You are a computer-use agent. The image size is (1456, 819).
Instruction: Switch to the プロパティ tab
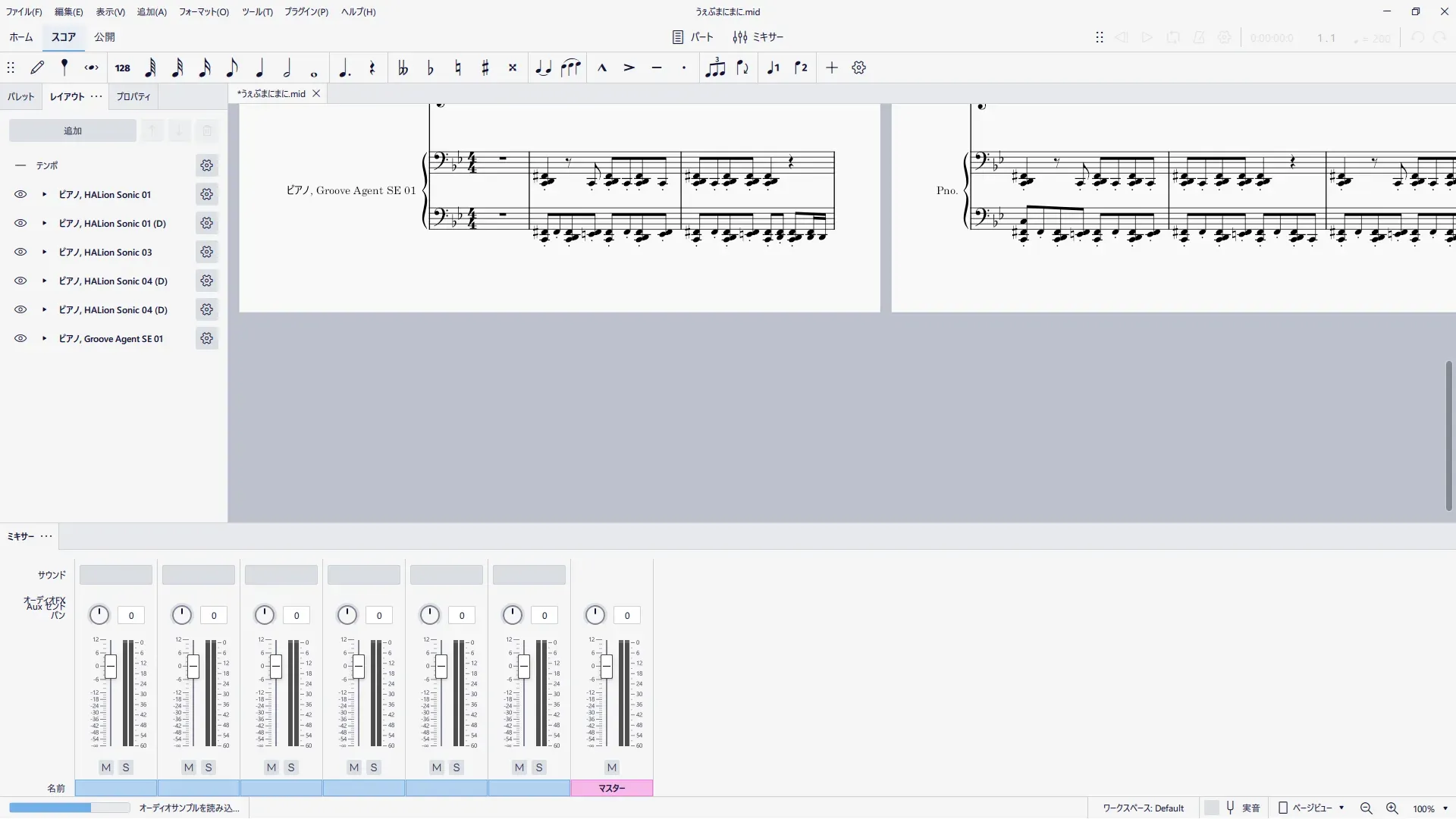(x=133, y=96)
